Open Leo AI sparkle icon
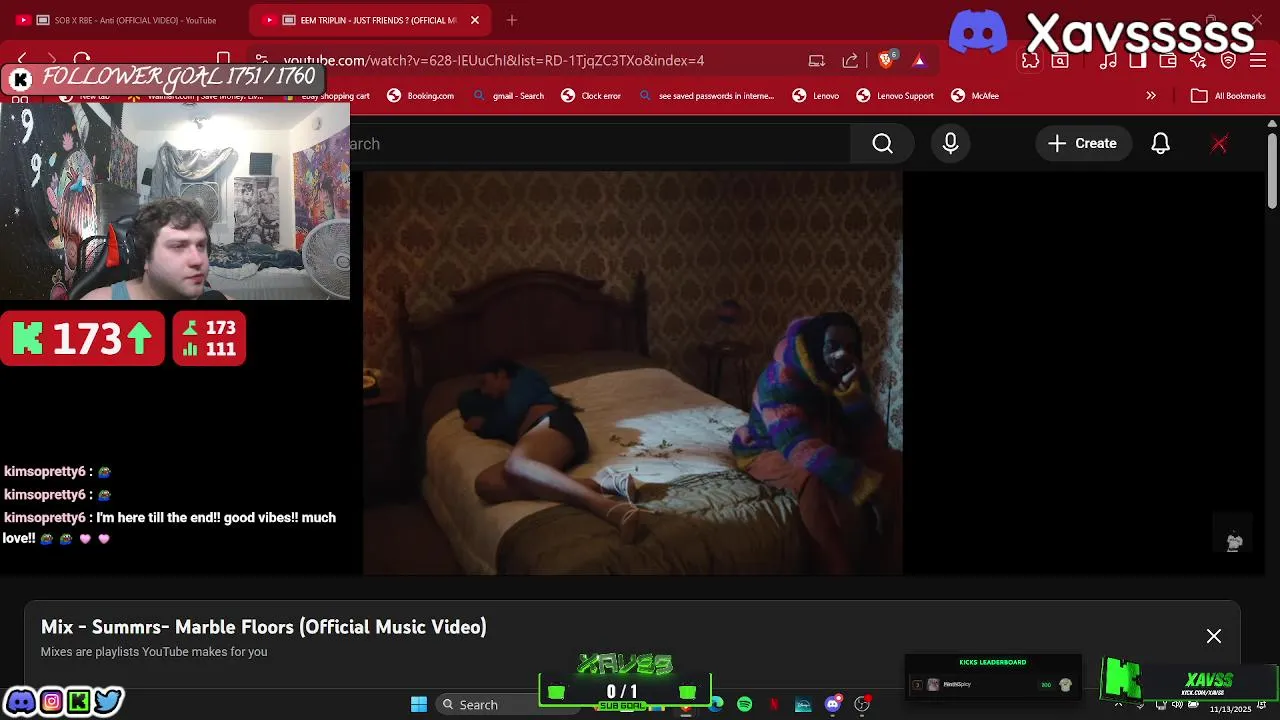The width and height of the screenshot is (1280, 720). 1198,61
